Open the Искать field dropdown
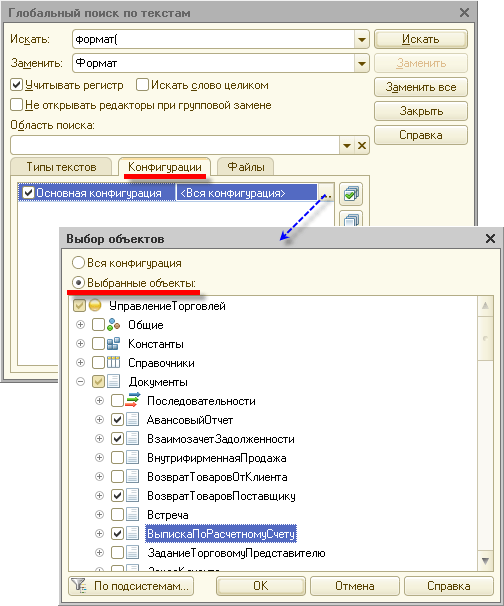Viewport: 504px width, 606px height. point(362,39)
